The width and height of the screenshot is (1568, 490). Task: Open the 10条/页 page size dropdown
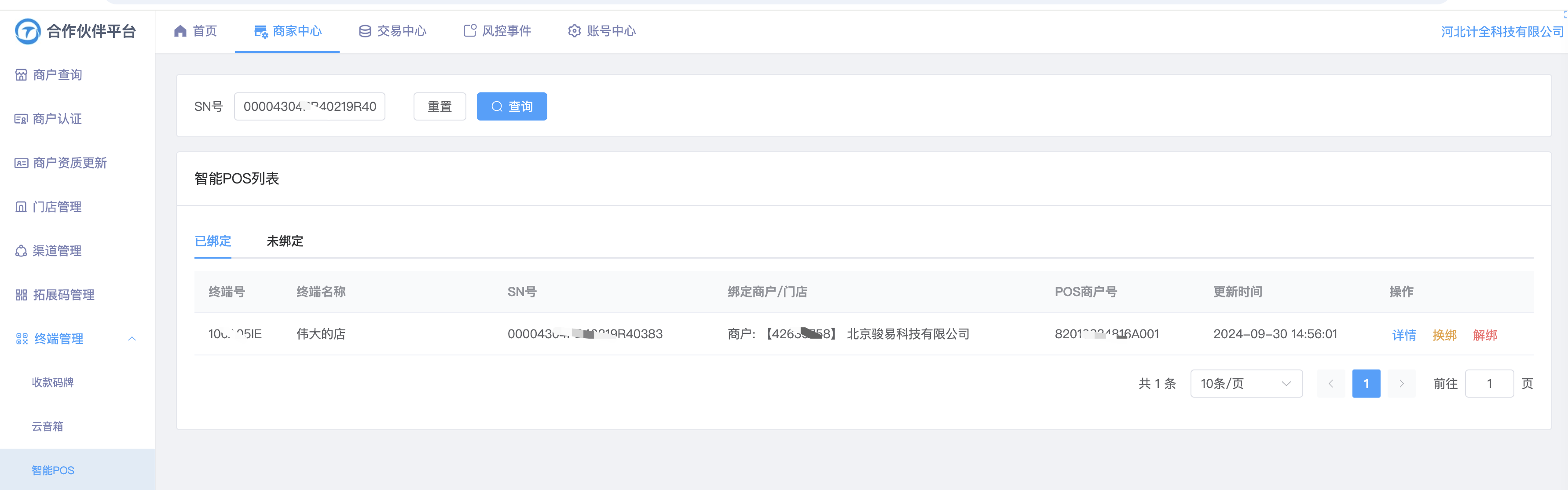pos(1246,384)
